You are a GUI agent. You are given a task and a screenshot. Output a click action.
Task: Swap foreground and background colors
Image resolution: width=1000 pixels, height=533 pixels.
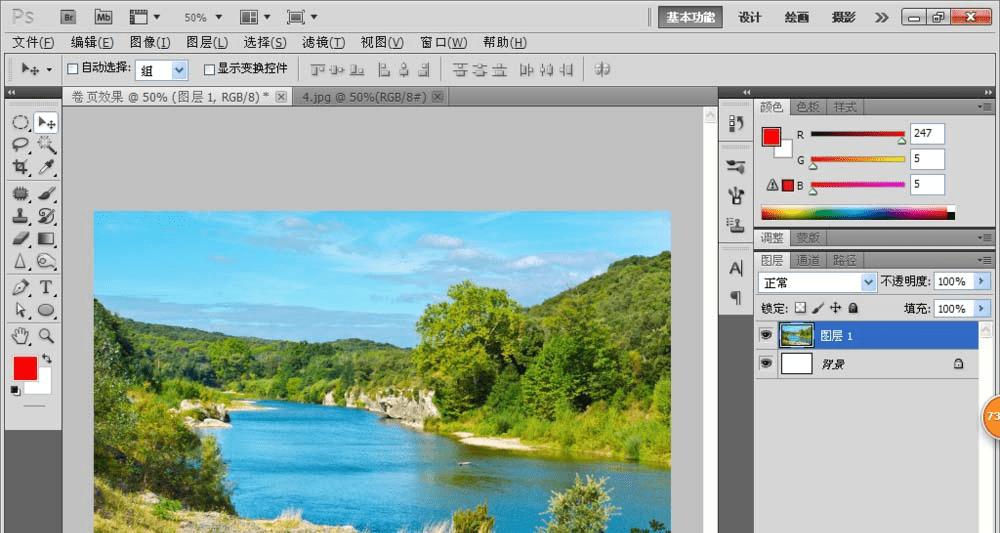tap(47, 358)
